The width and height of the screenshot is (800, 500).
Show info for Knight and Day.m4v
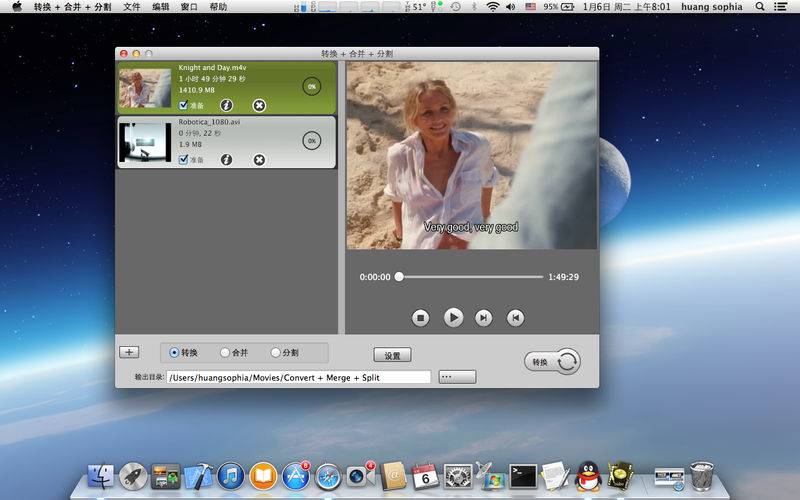coord(227,105)
